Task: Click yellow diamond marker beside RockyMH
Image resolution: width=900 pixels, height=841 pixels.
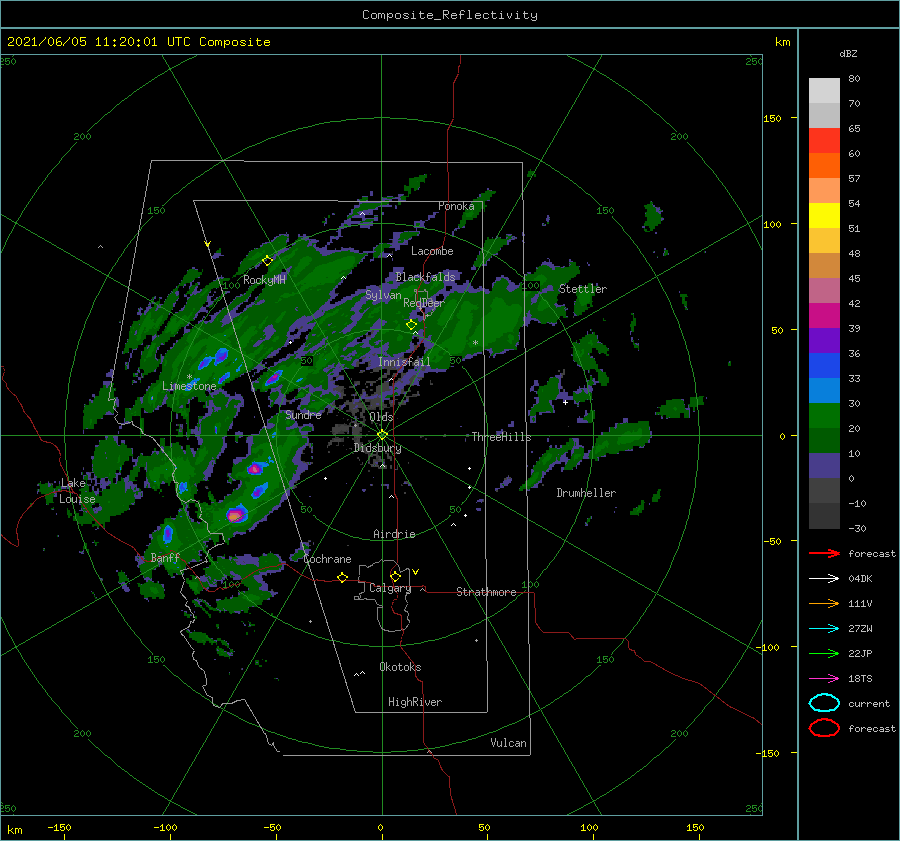Action: pos(267,261)
